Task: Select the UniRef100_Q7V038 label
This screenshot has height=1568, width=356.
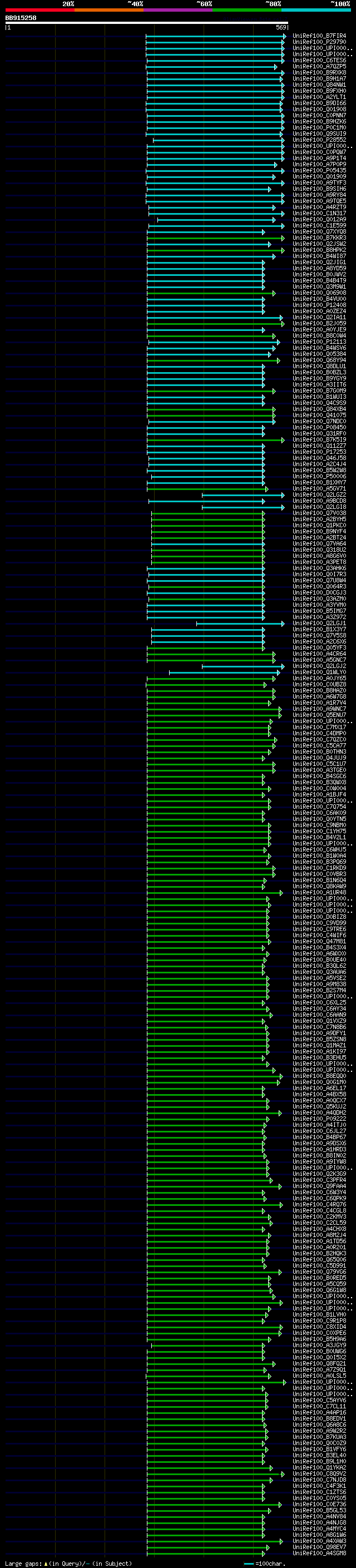Action: coord(319,513)
